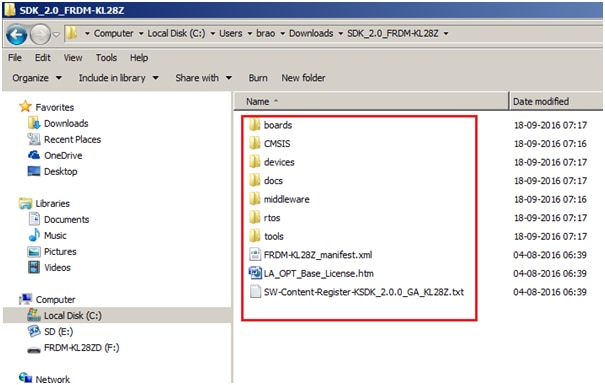Click Computer in the address breadcrumb
Viewport: 605px width, 385px height.
(113, 34)
